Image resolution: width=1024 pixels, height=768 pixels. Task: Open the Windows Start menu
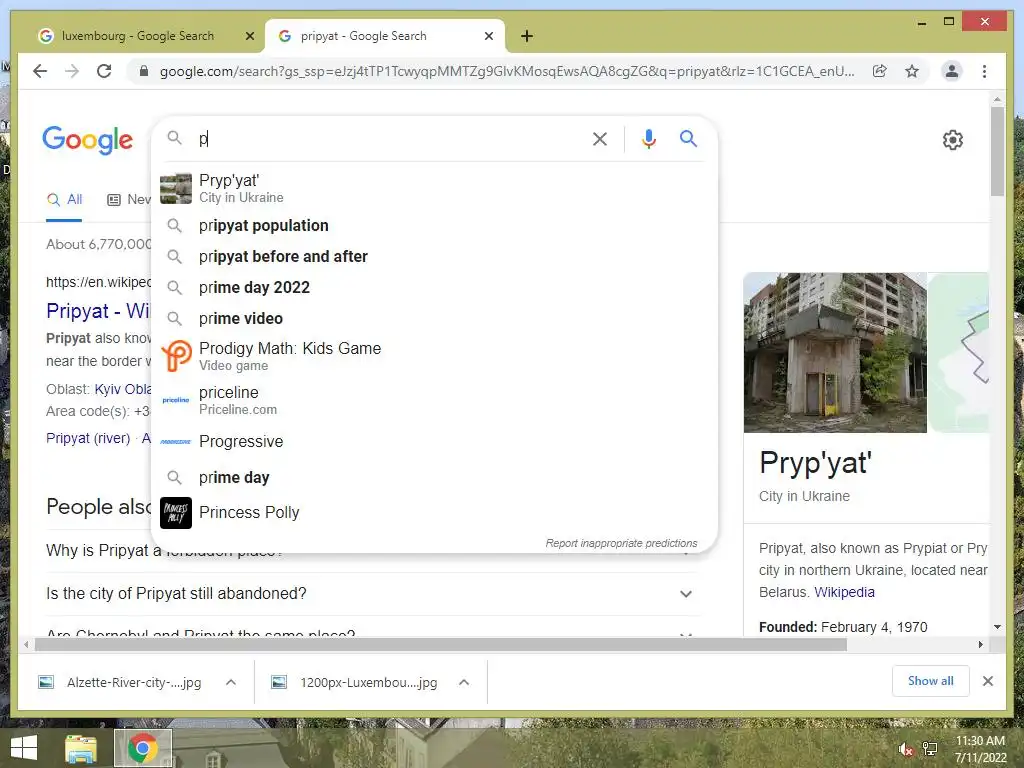click(25, 748)
